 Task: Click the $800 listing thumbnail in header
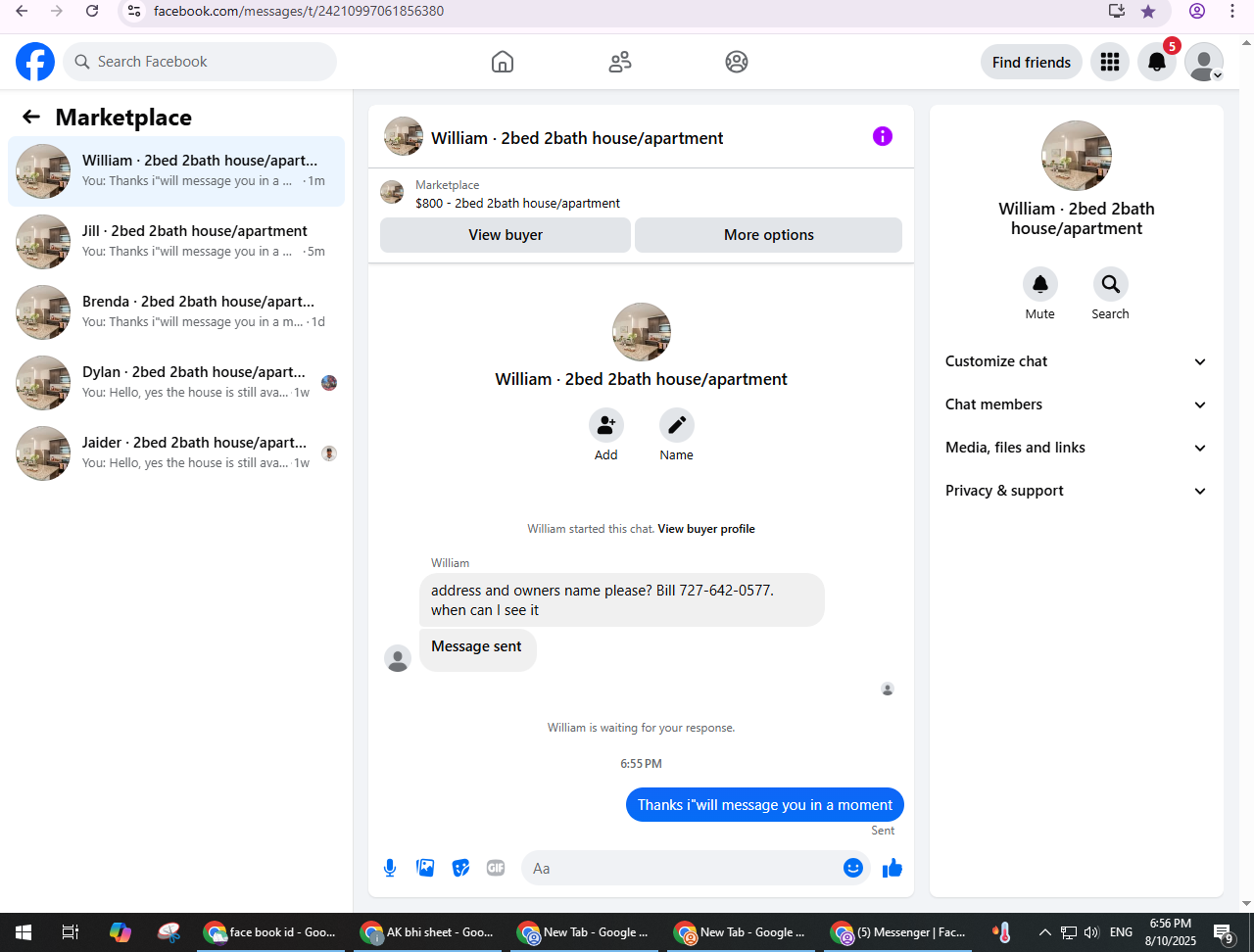(392, 192)
